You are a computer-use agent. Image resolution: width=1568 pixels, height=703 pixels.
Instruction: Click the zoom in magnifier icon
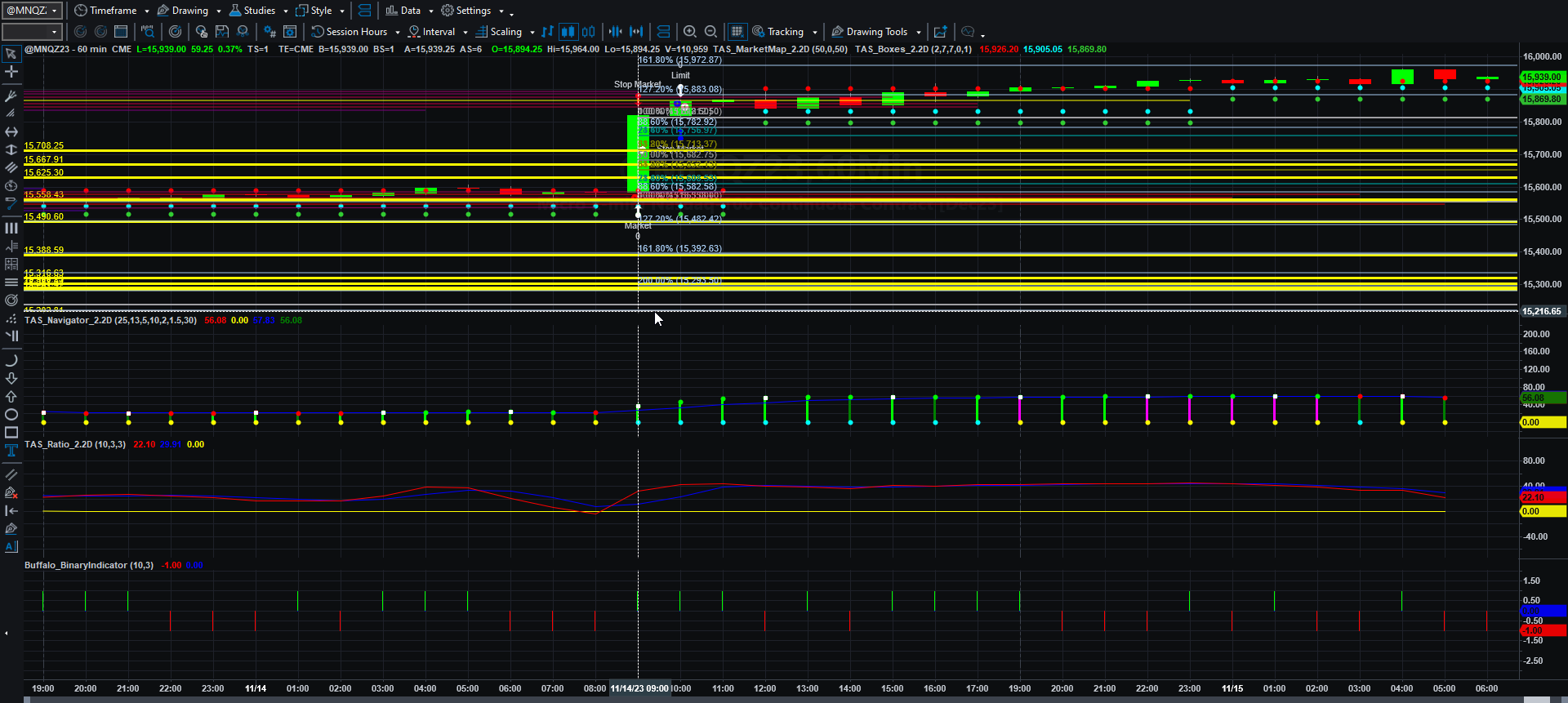pyautogui.click(x=690, y=32)
